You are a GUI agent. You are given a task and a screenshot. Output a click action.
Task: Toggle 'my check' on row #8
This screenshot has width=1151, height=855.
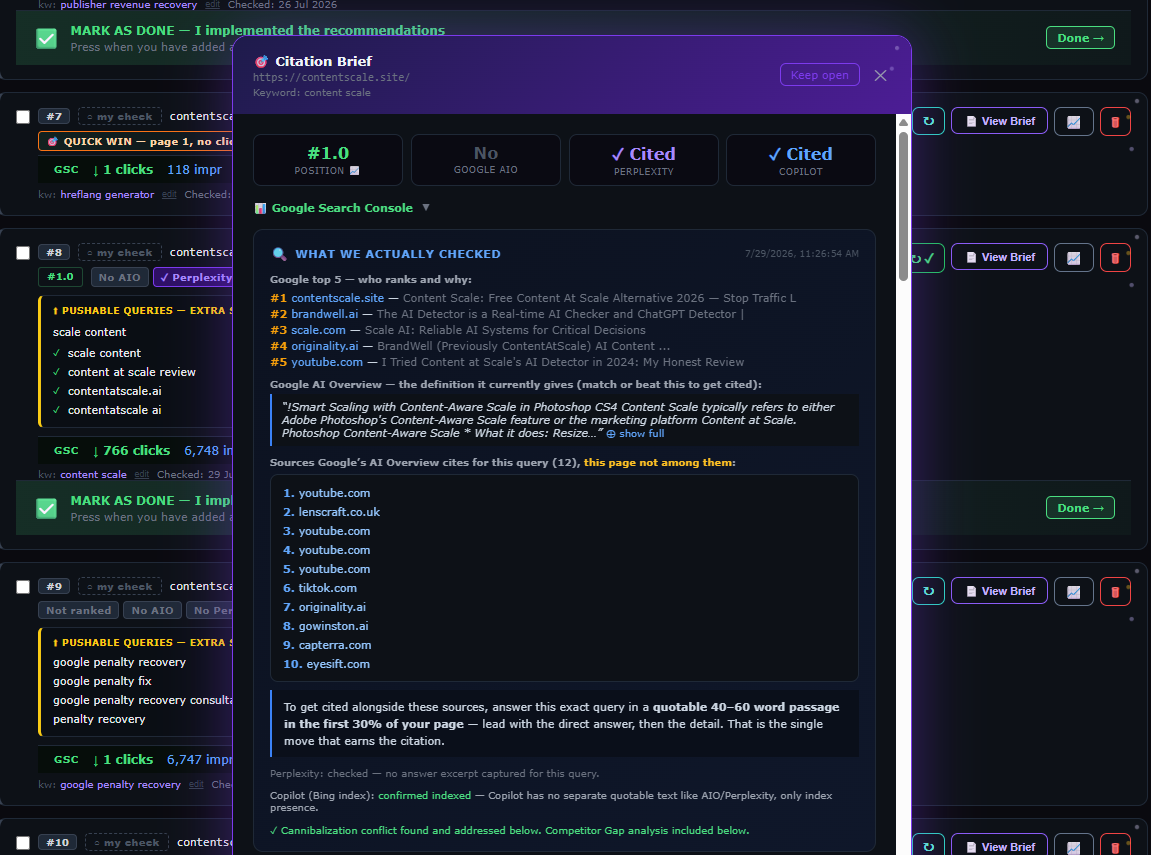[x=120, y=252]
